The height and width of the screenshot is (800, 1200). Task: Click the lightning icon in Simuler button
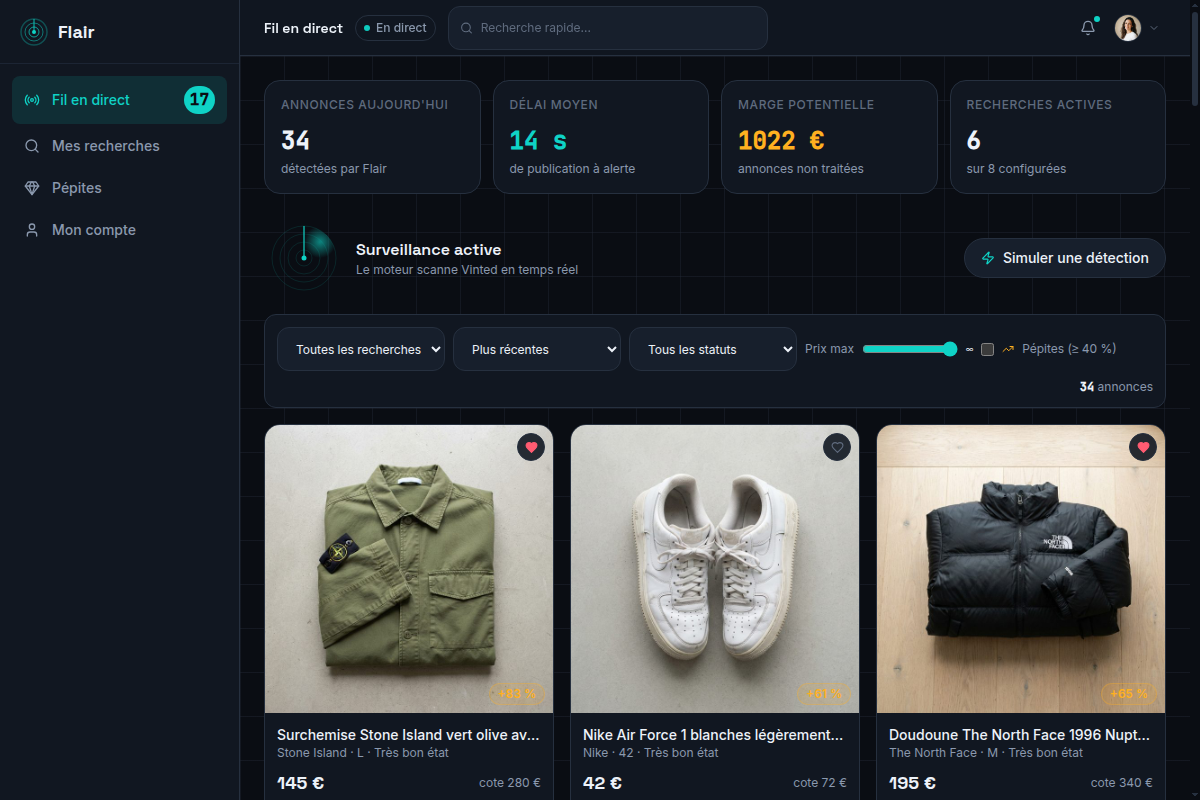(988, 258)
